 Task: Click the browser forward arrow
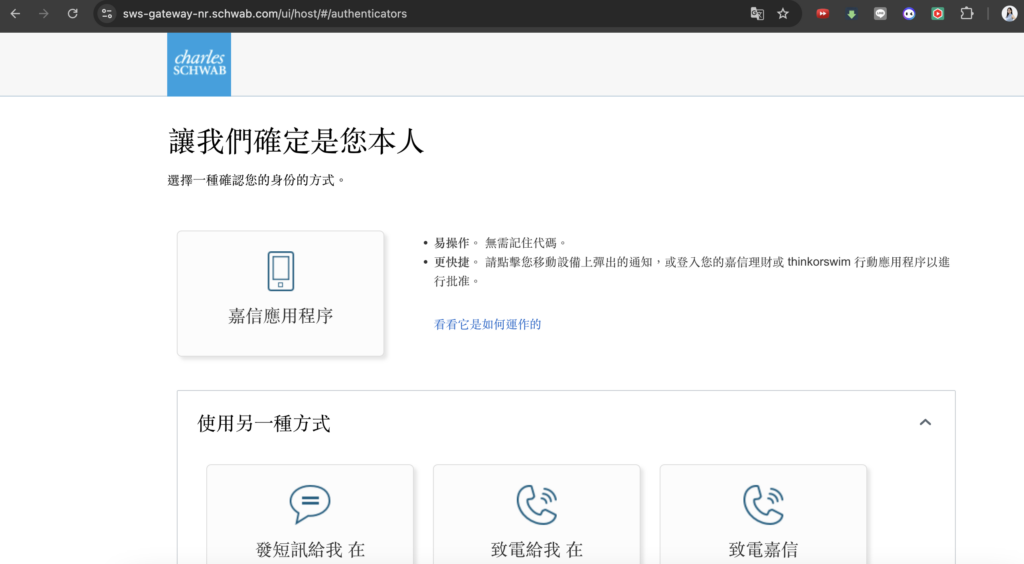coord(44,14)
